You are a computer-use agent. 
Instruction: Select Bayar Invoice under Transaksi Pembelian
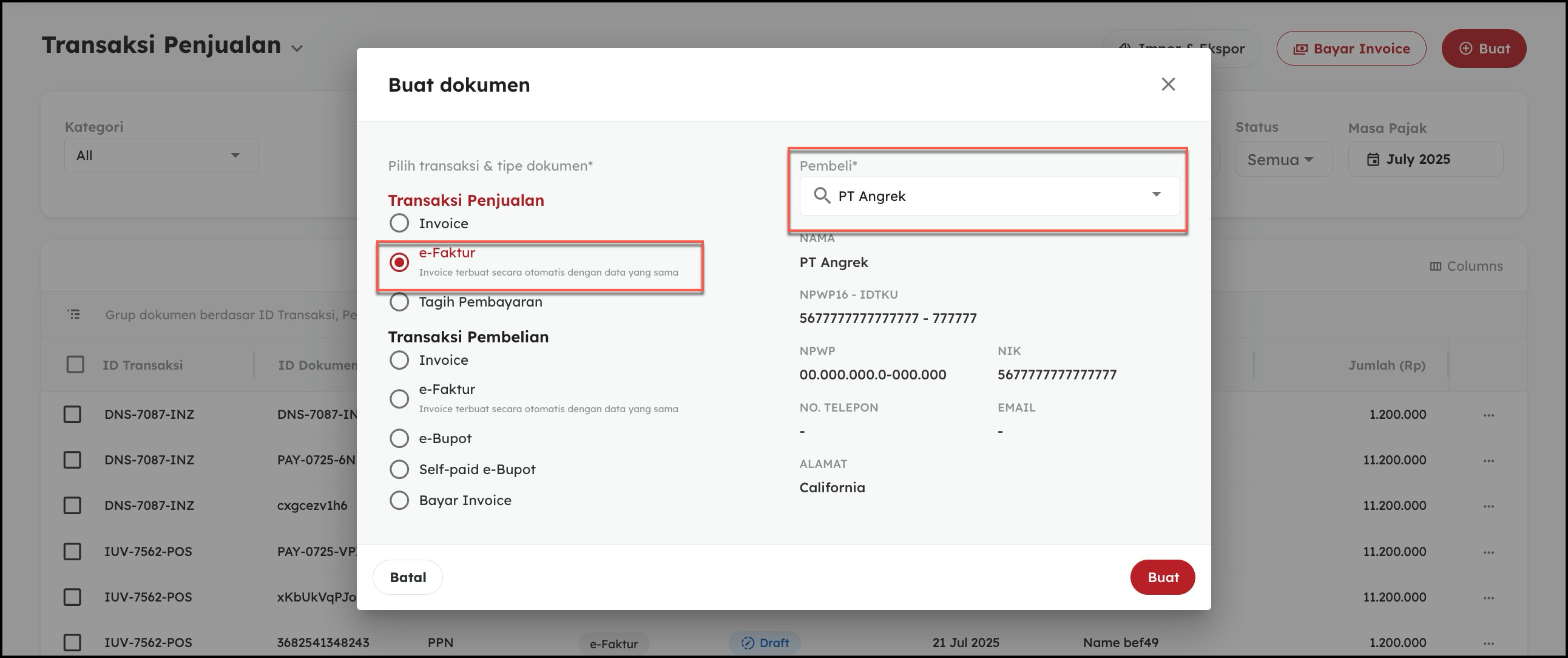(399, 500)
